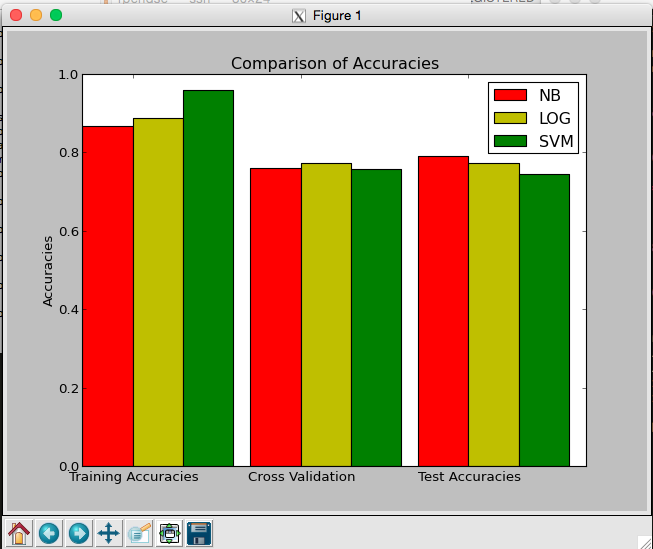The width and height of the screenshot is (653, 549).
Task: Minimize Figure 1 with yellow button
Action: [x=36, y=15]
